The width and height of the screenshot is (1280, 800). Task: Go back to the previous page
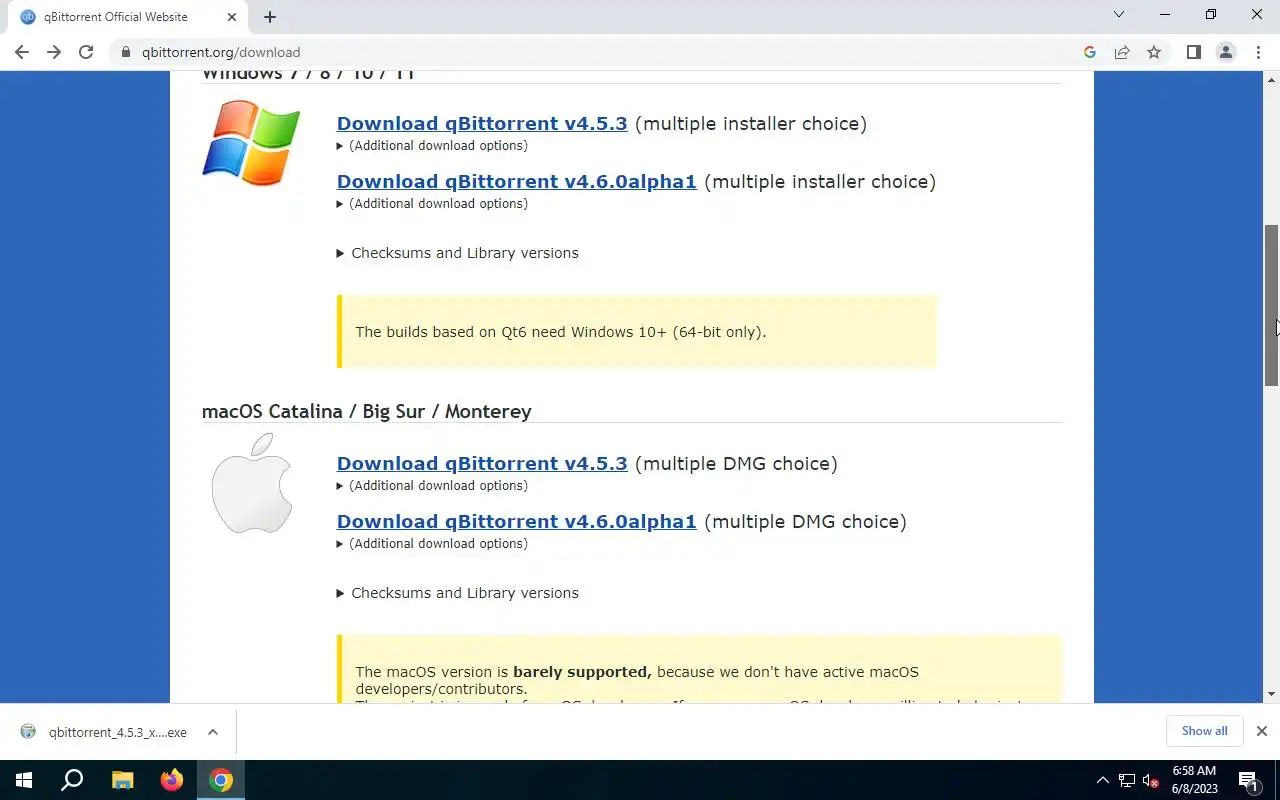[x=22, y=52]
